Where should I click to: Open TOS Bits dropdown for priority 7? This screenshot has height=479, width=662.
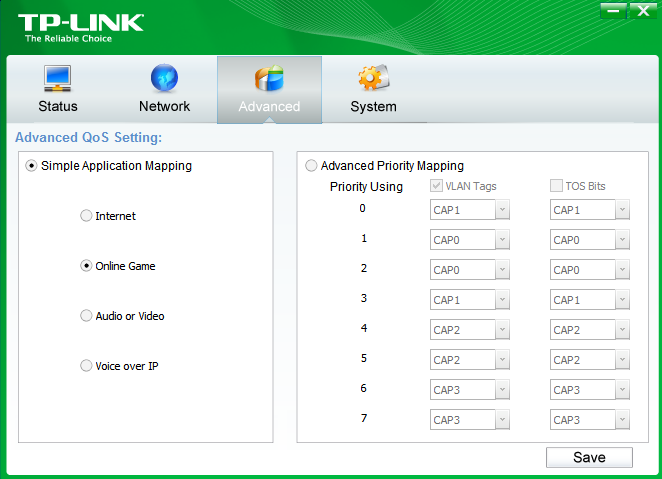(589, 419)
